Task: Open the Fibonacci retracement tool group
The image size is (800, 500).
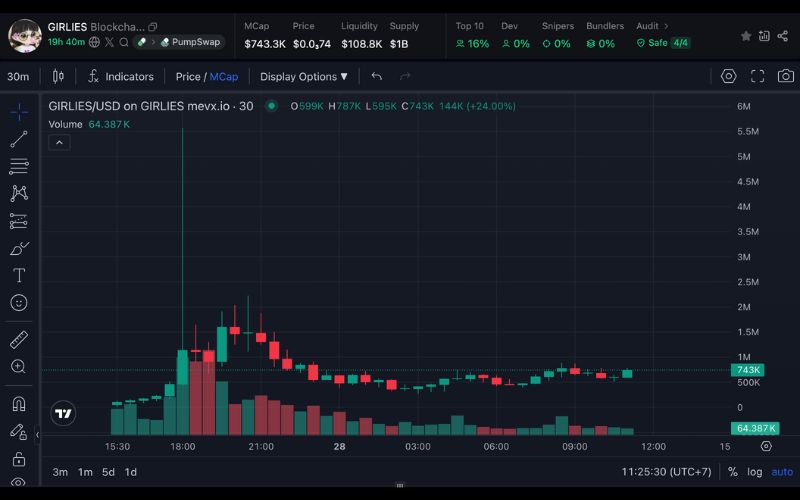Action: 19,166
